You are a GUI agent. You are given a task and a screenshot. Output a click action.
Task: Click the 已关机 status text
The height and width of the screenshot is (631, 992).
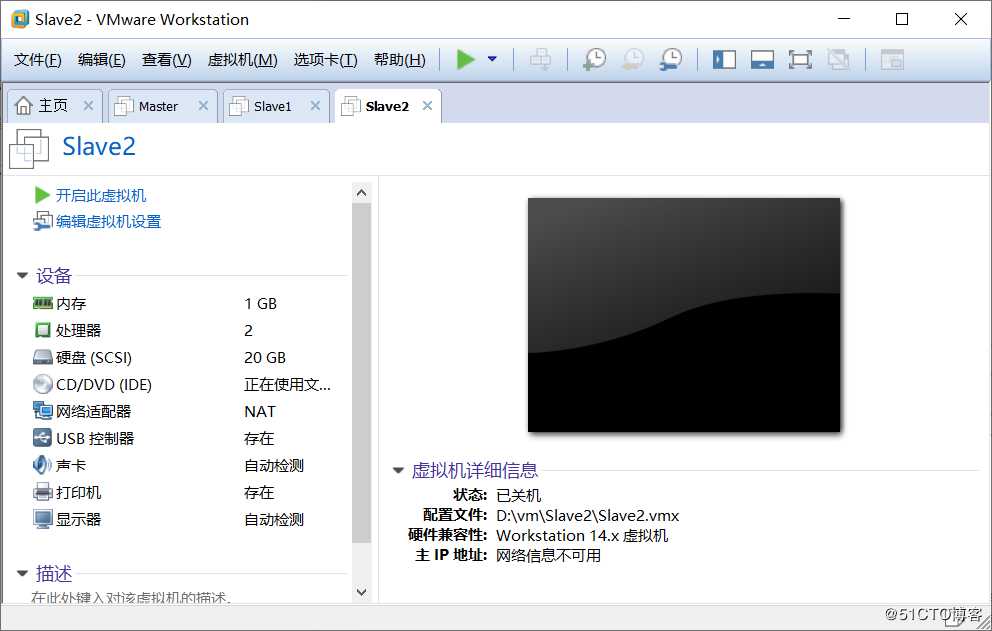pos(519,495)
